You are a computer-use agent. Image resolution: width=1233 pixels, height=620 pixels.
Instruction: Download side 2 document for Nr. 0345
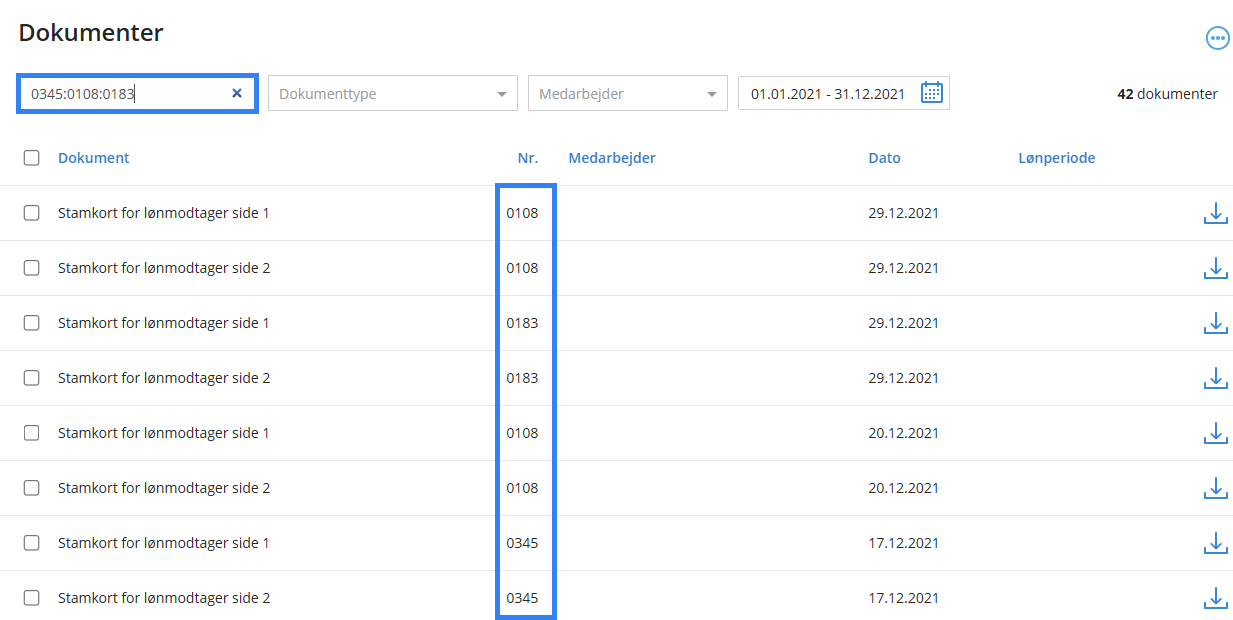(x=1215, y=598)
